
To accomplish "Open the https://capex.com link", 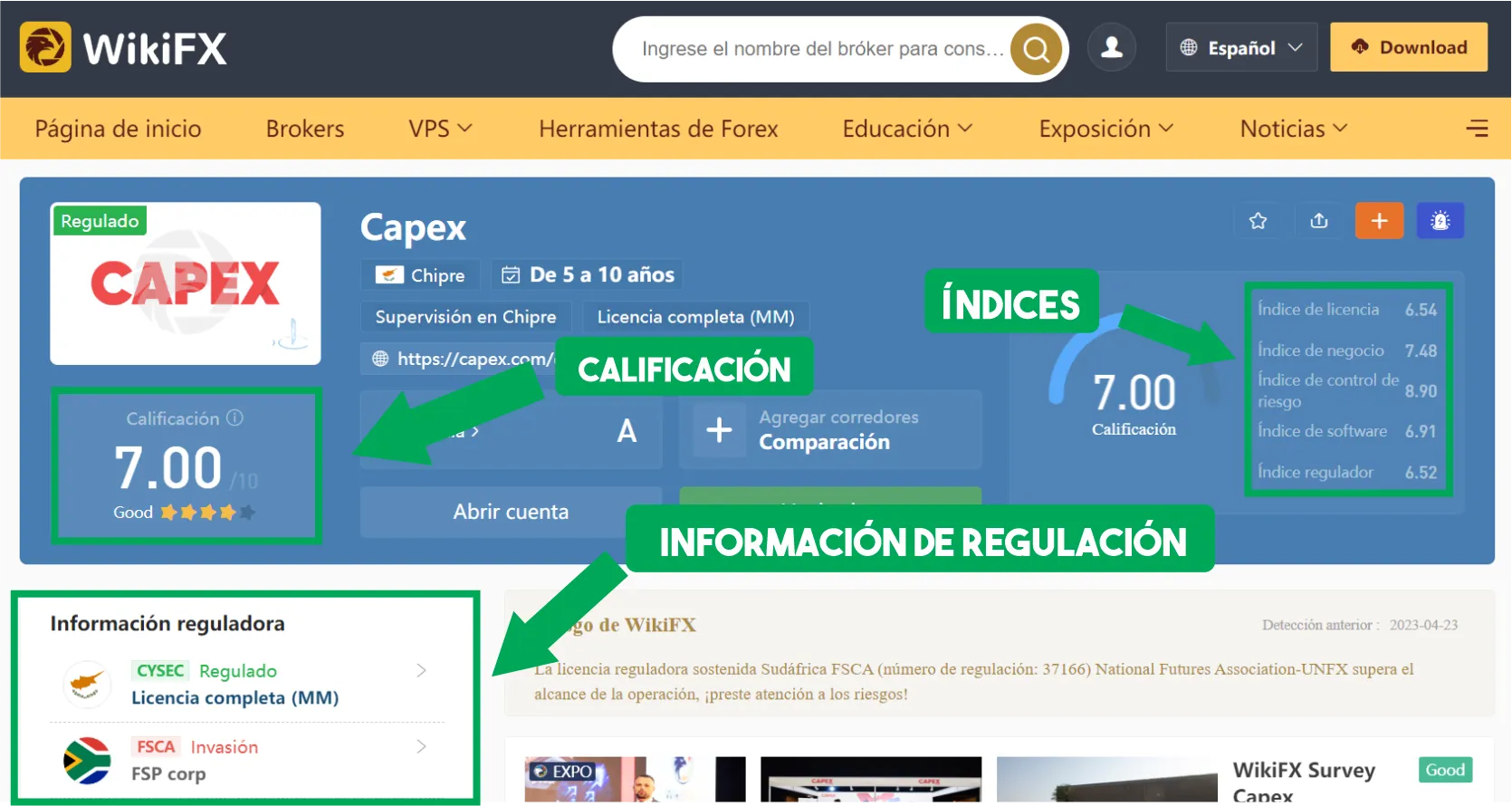I will [x=474, y=359].
